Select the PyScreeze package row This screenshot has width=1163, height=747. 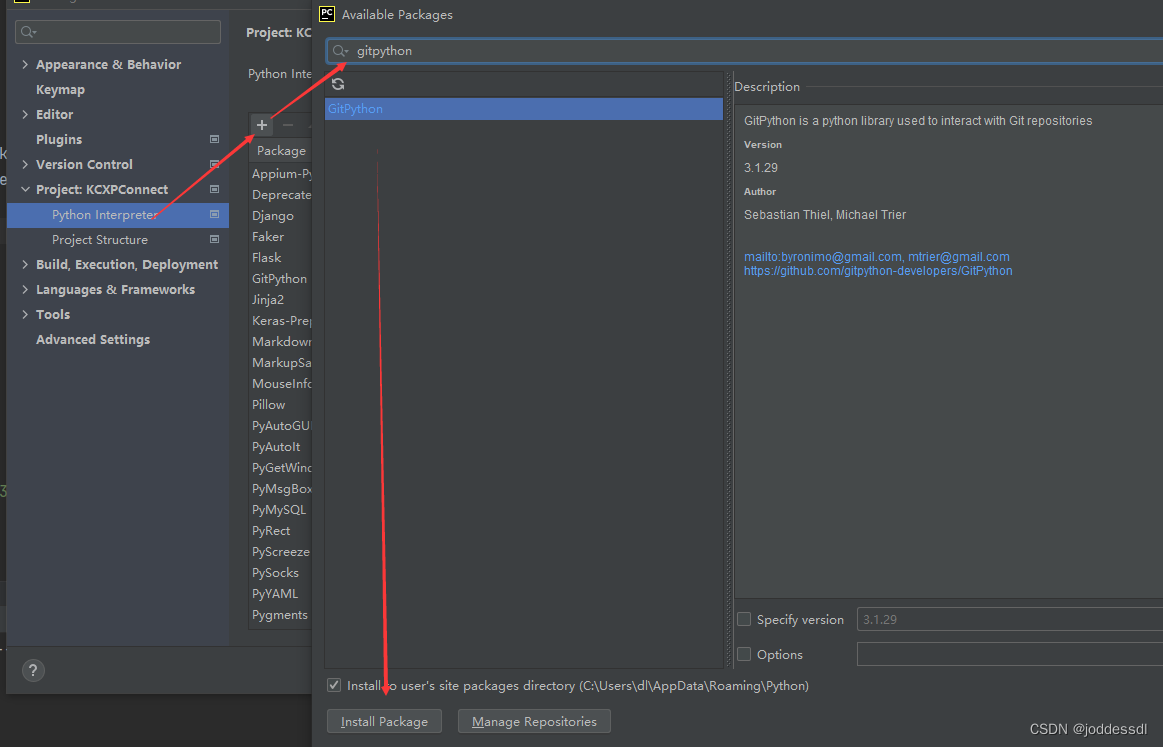280,552
